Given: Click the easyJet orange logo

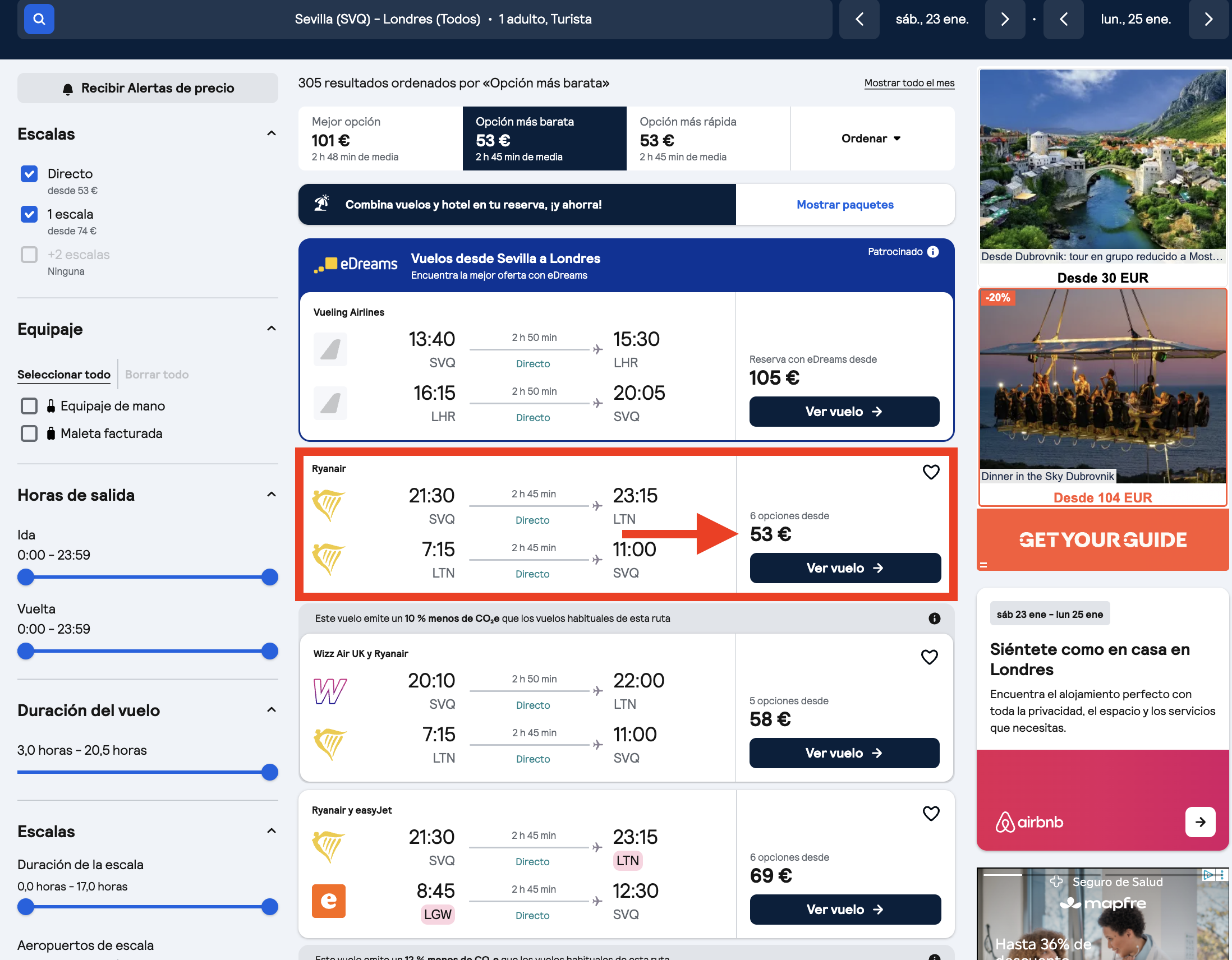Looking at the screenshot, I should [x=328, y=900].
